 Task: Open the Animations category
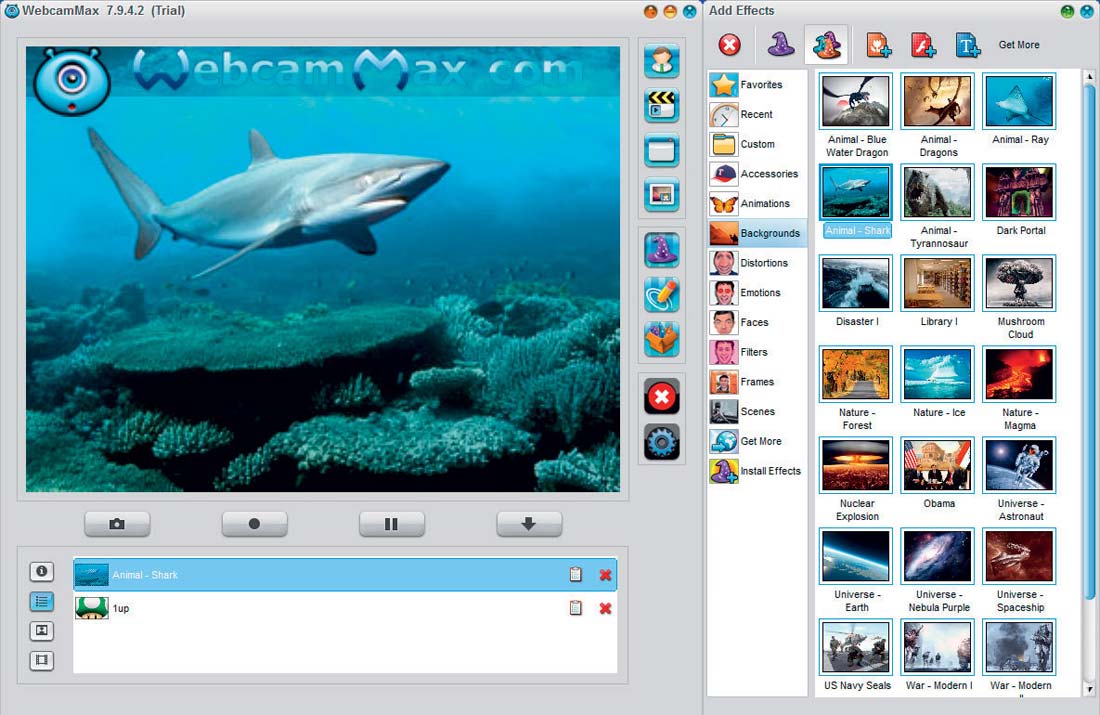[x=757, y=203]
